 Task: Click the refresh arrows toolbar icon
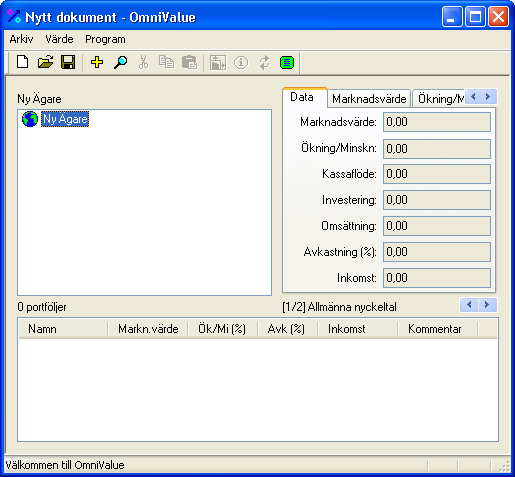click(x=264, y=62)
